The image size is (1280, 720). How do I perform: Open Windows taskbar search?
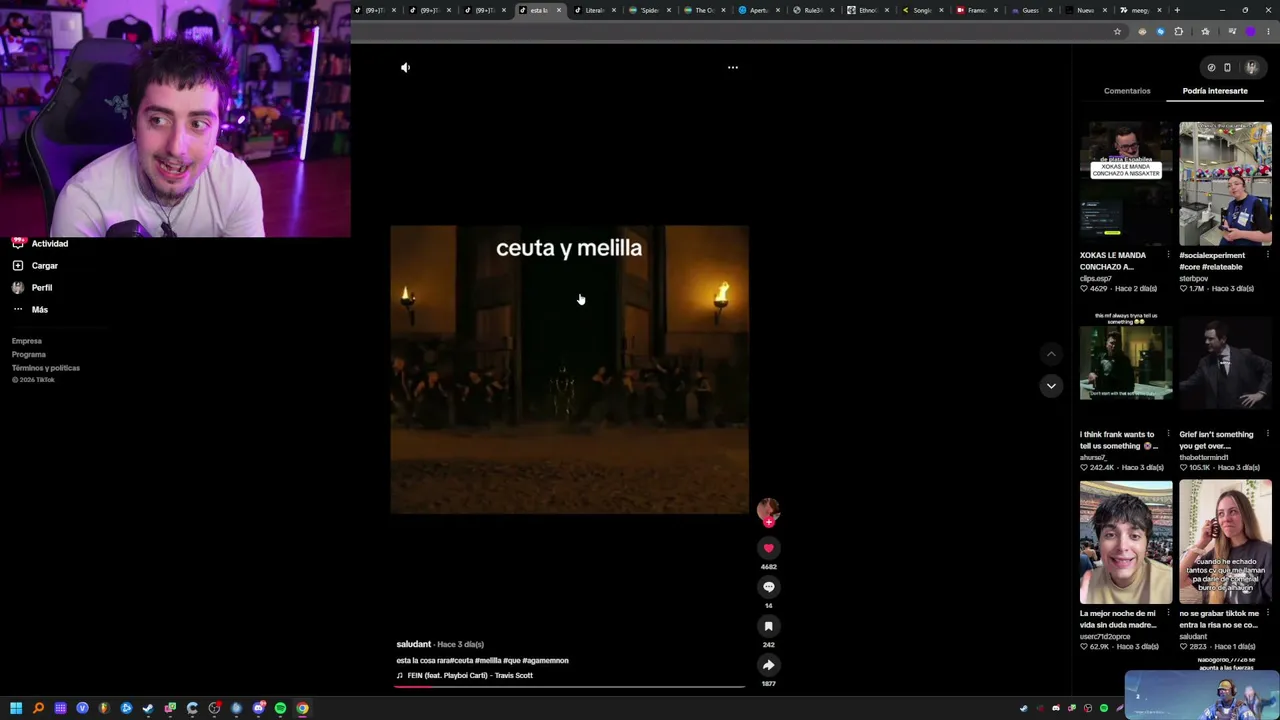coord(38,709)
